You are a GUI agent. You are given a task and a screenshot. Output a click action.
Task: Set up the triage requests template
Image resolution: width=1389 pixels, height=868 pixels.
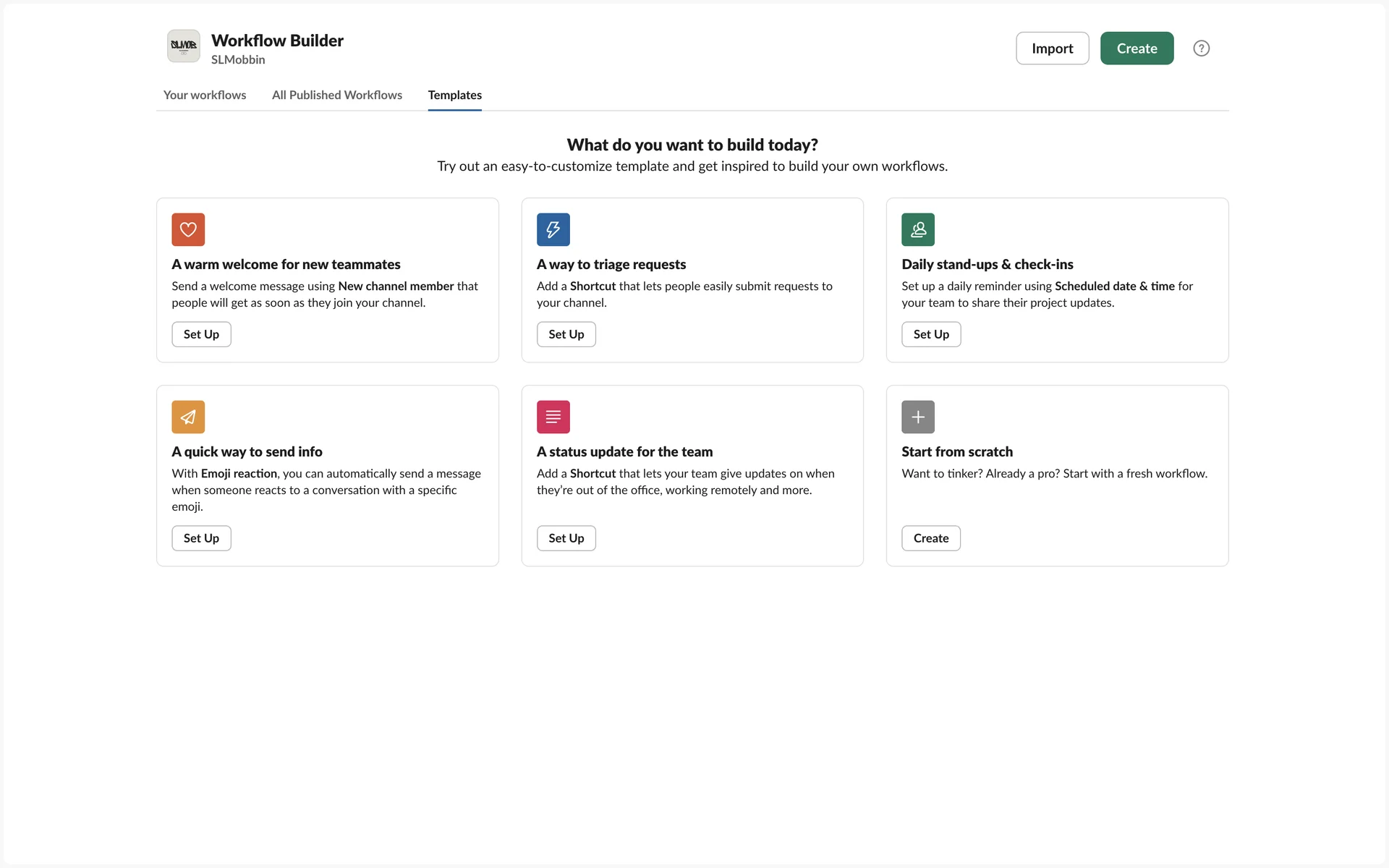566,334
